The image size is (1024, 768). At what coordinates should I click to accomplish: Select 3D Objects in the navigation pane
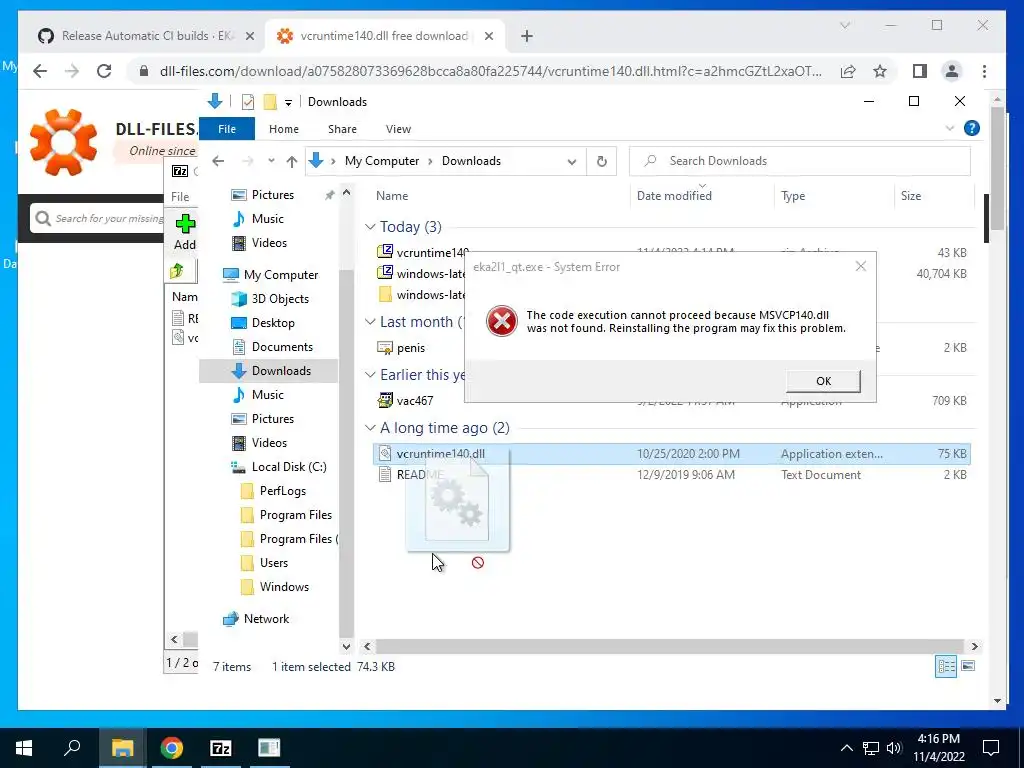(x=280, y=298)
